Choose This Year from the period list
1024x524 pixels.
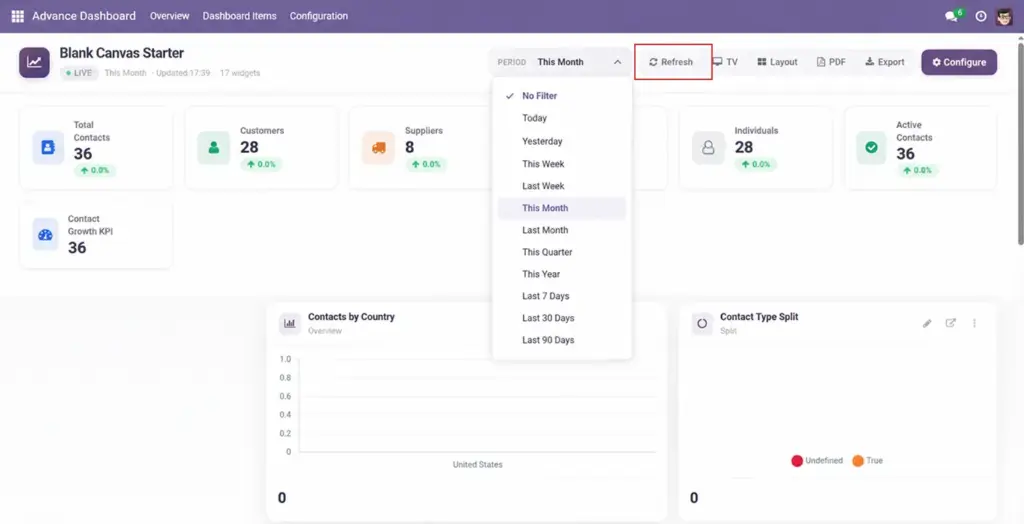tap(562, 274)
